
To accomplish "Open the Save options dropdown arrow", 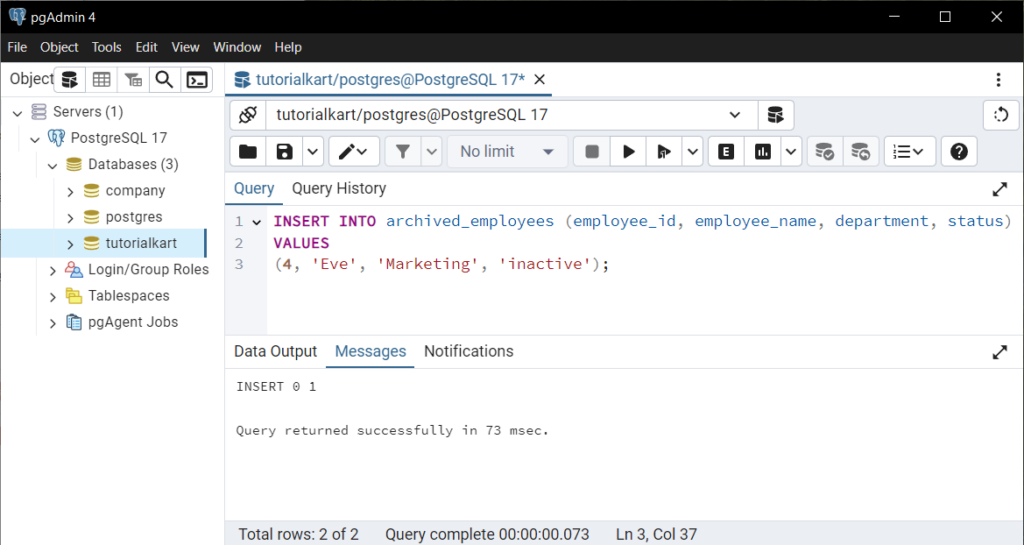I will click(313, 152).
